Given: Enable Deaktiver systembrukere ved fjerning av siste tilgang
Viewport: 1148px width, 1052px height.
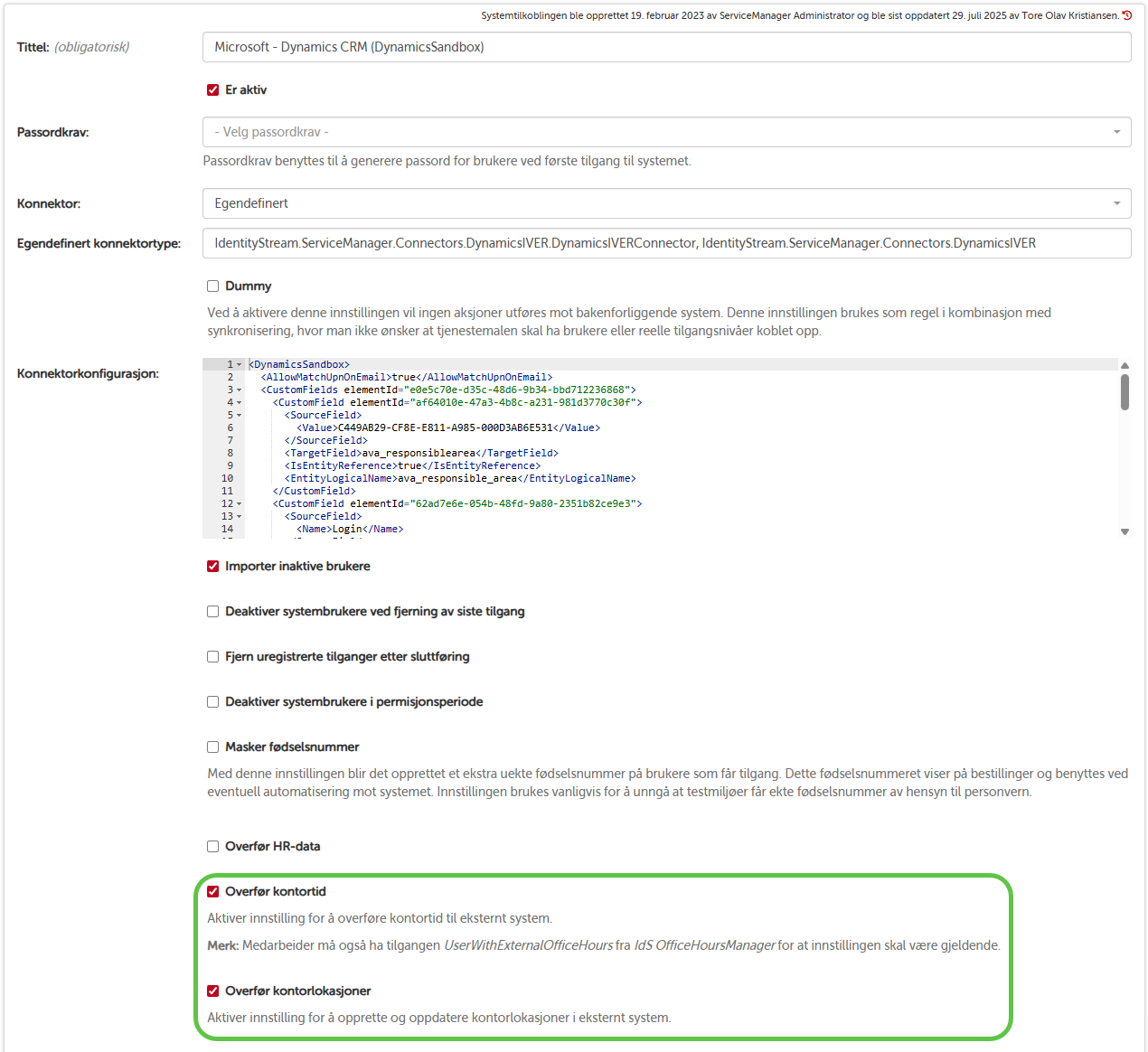Looking at the screenshot, I should 213,612.
